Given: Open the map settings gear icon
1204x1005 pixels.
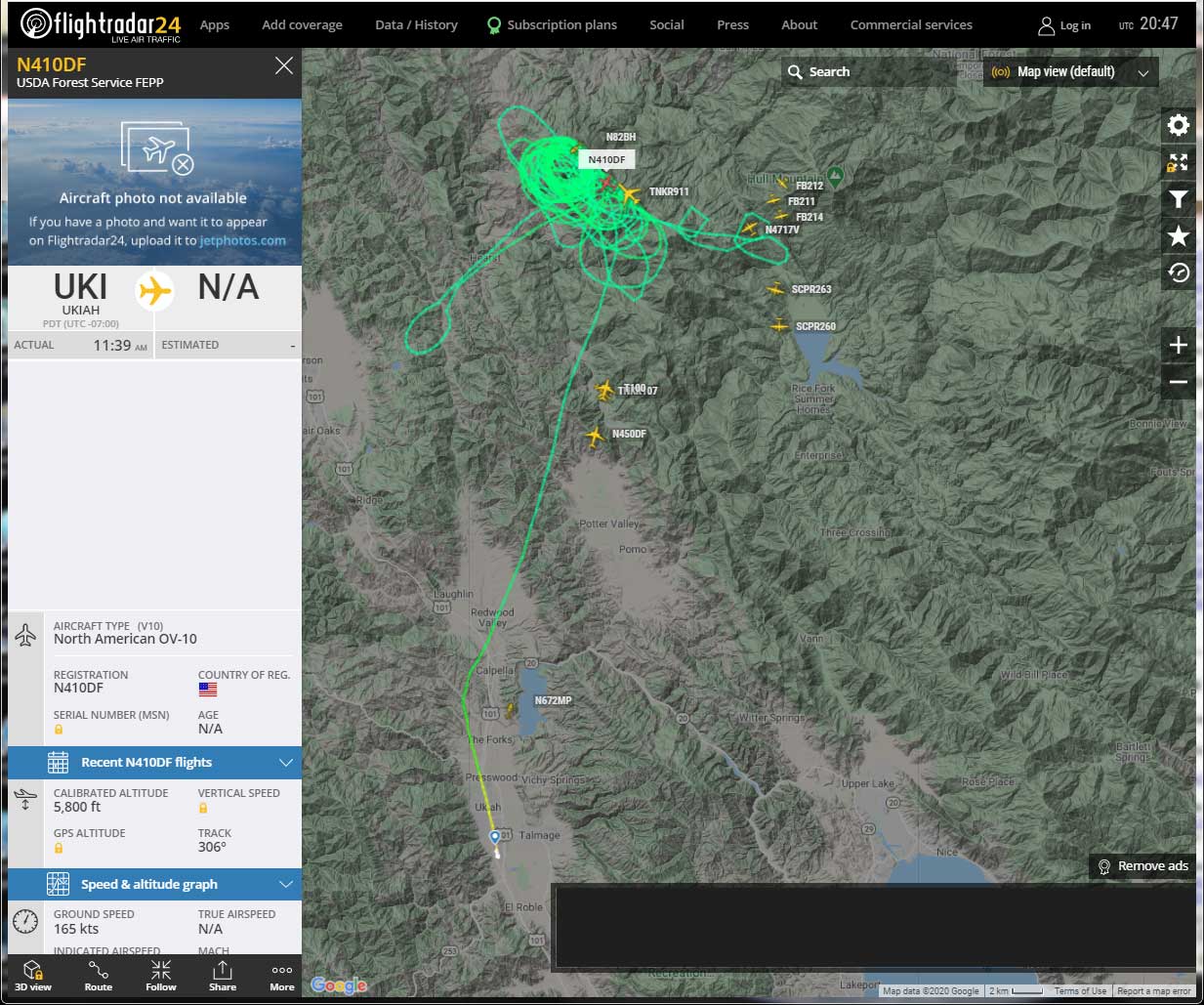Looking at the screenshot, I should 1179,125.
